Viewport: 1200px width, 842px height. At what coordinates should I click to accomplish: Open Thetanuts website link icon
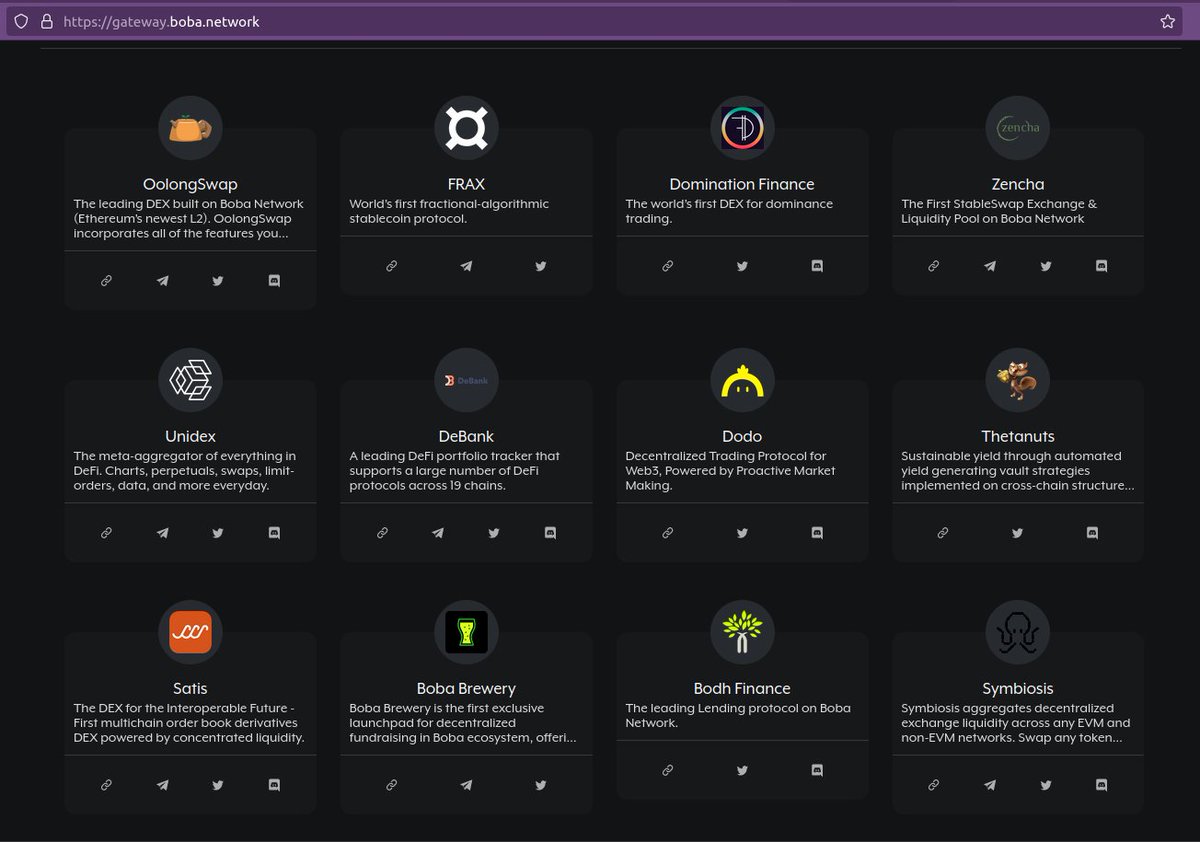coord(943,533)
